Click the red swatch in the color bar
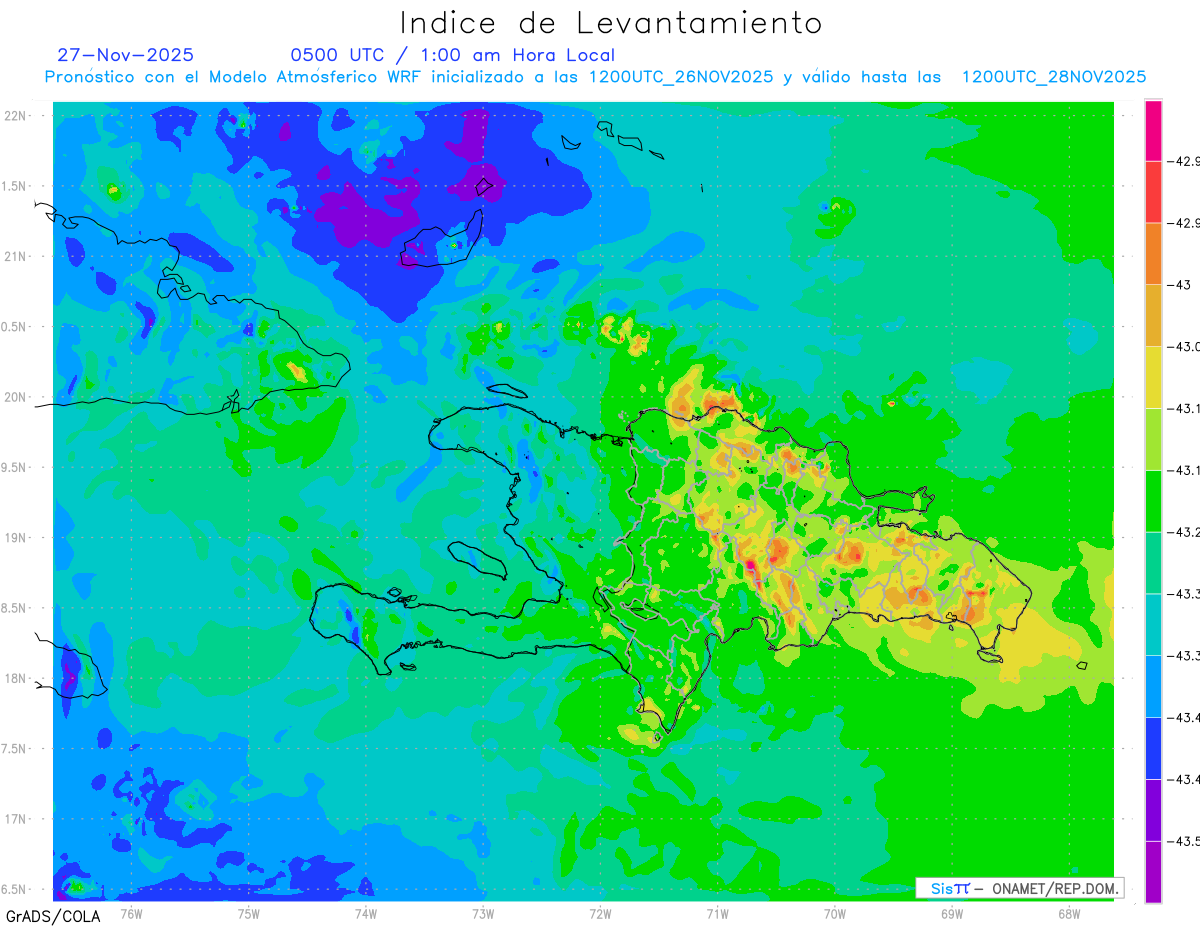This screenshot has height=927, width=1200. coord(1153,192)
